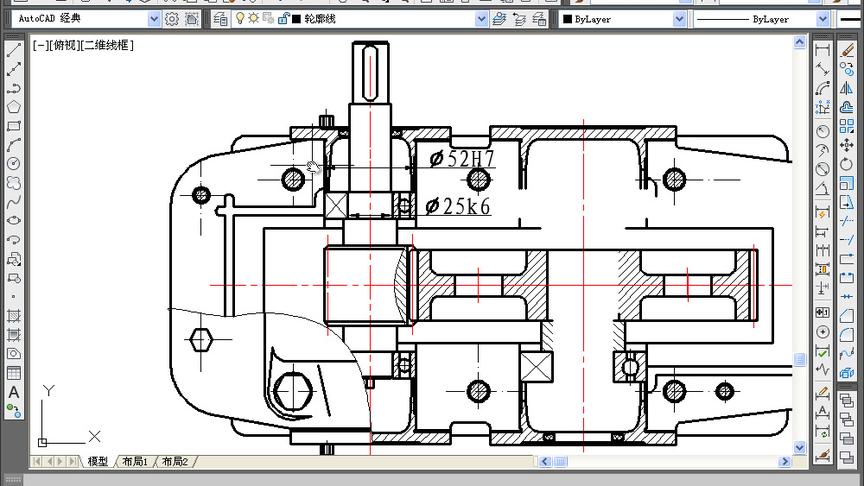Image resolution: width=864 pixels, height=486 pixels.
Task: Switch to the 模型 model tab
Action: [x=98, y=462]
